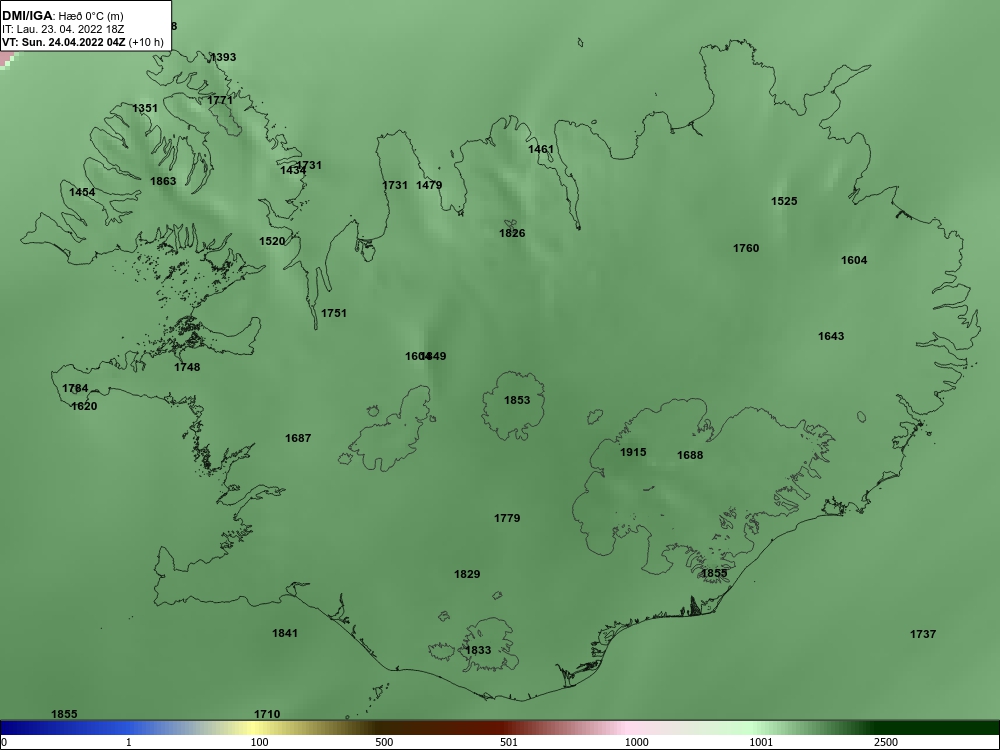Select the 1620 height value
This screenshot has width=1000, height=750.
[x=84, y=406]
